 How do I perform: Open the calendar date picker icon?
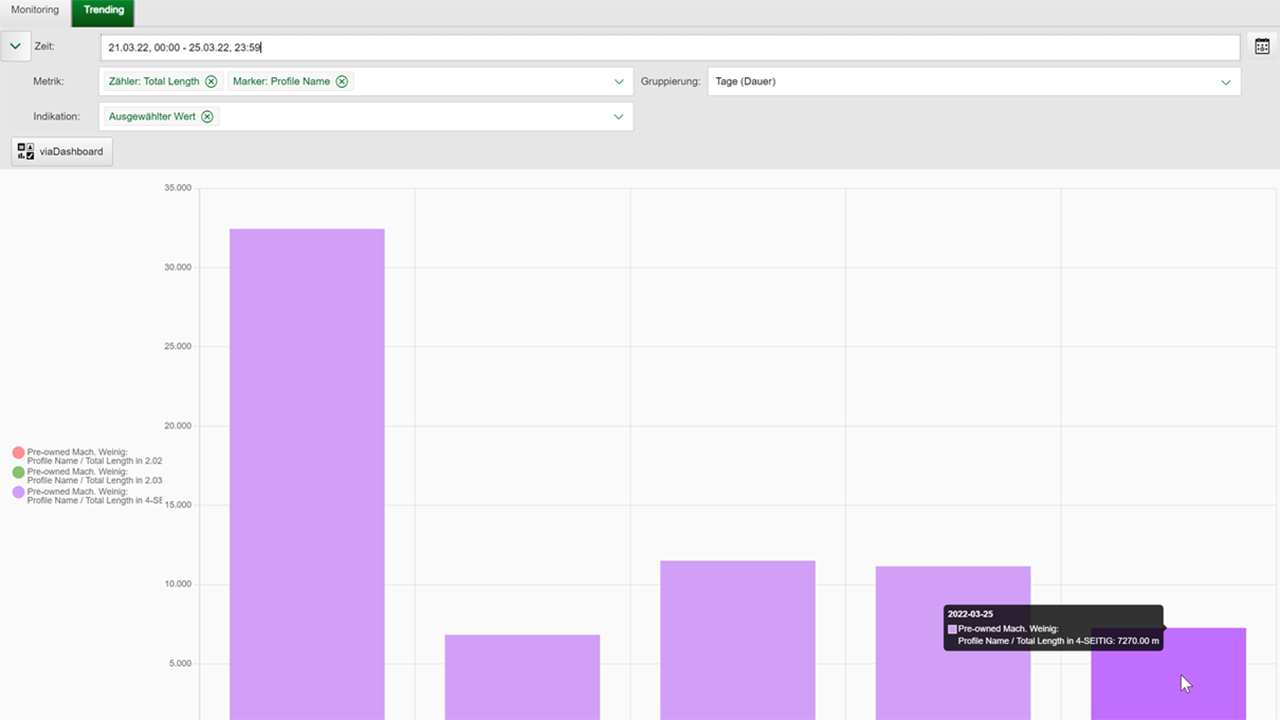(1262, 47)
